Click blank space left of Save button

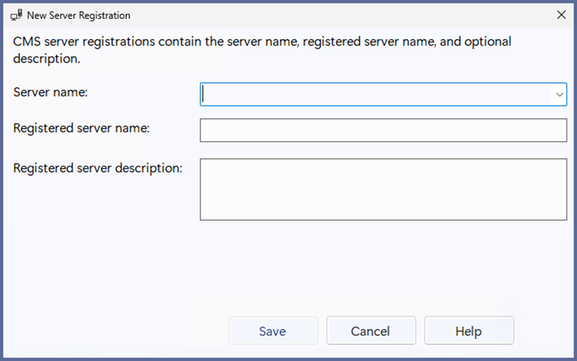pos(118,331)
